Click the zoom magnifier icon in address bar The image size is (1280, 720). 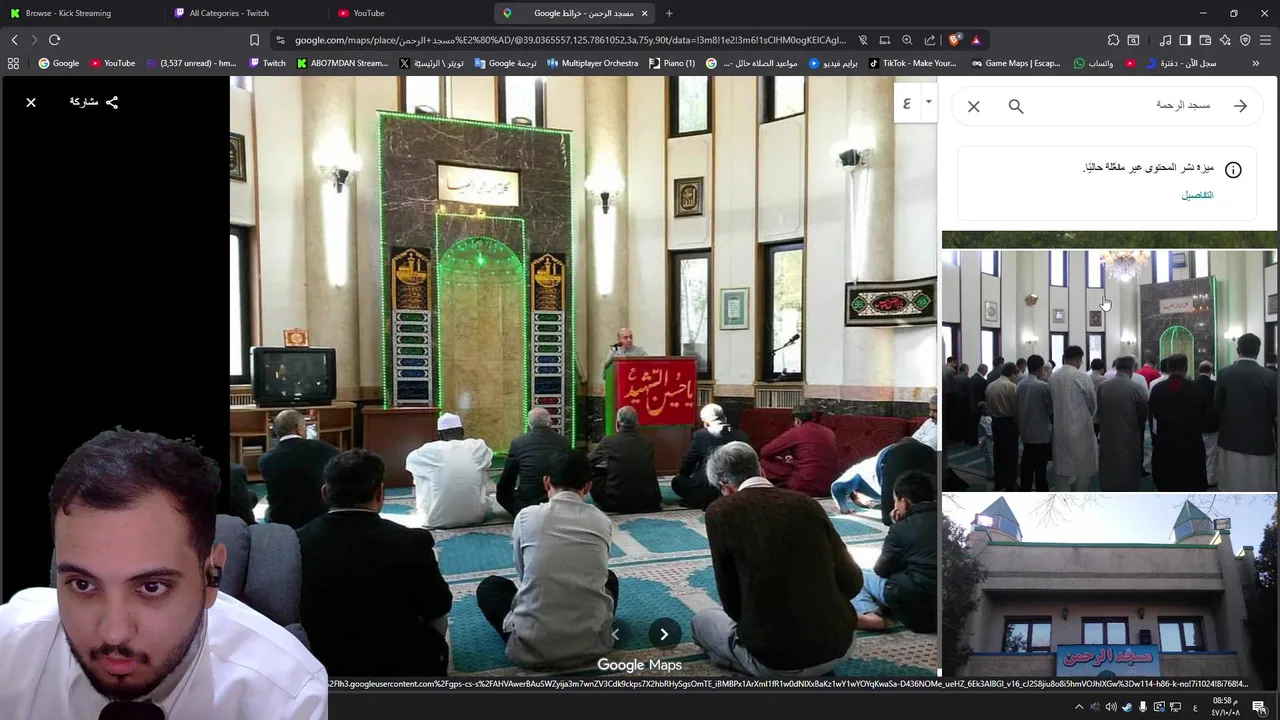coord(907,40)
